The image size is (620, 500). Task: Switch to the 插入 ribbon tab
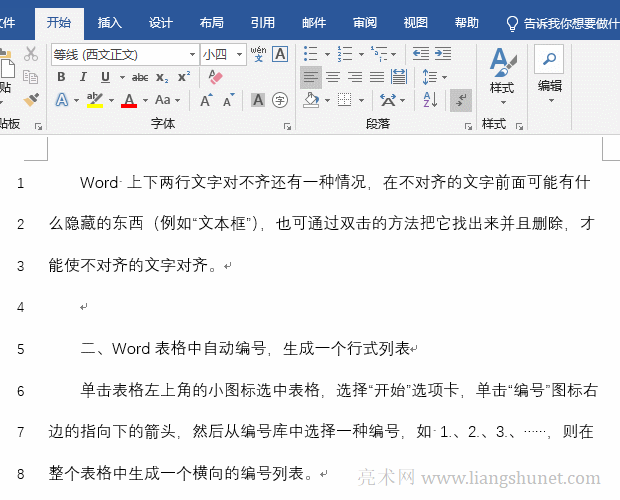point(110,22)
